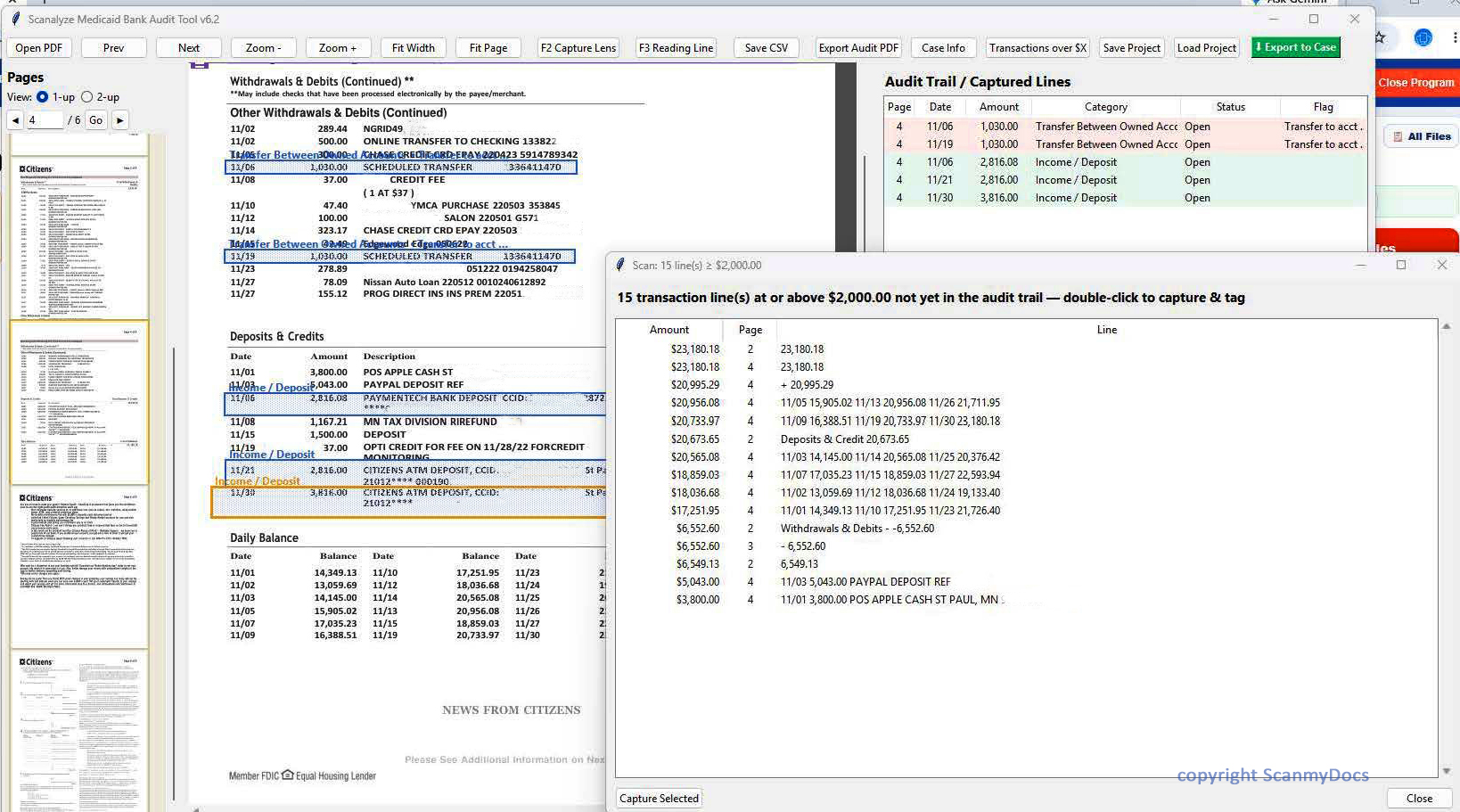Click Close Program red button
The image size is (1460, 812).
pyautogui.click(x=1415, y=83)
